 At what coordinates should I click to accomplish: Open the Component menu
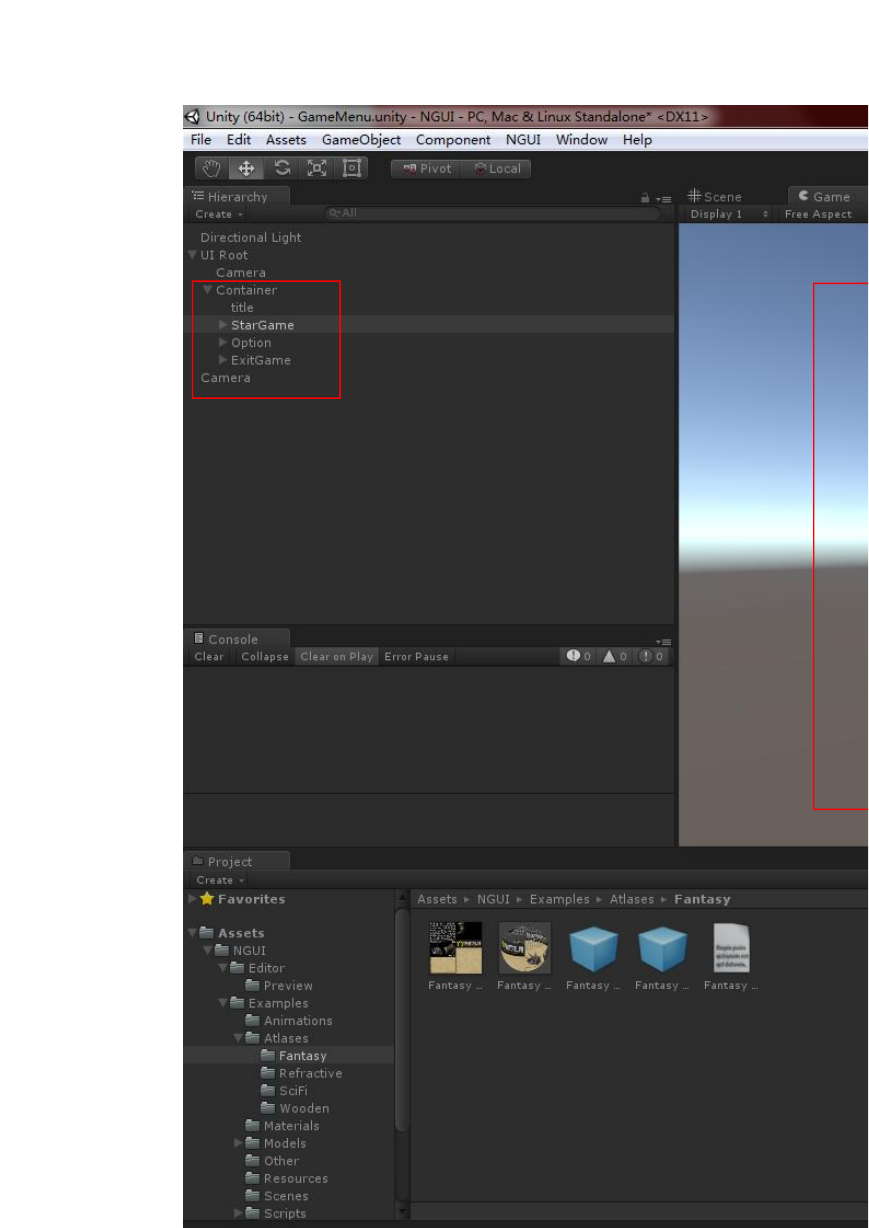coord(453,140)
